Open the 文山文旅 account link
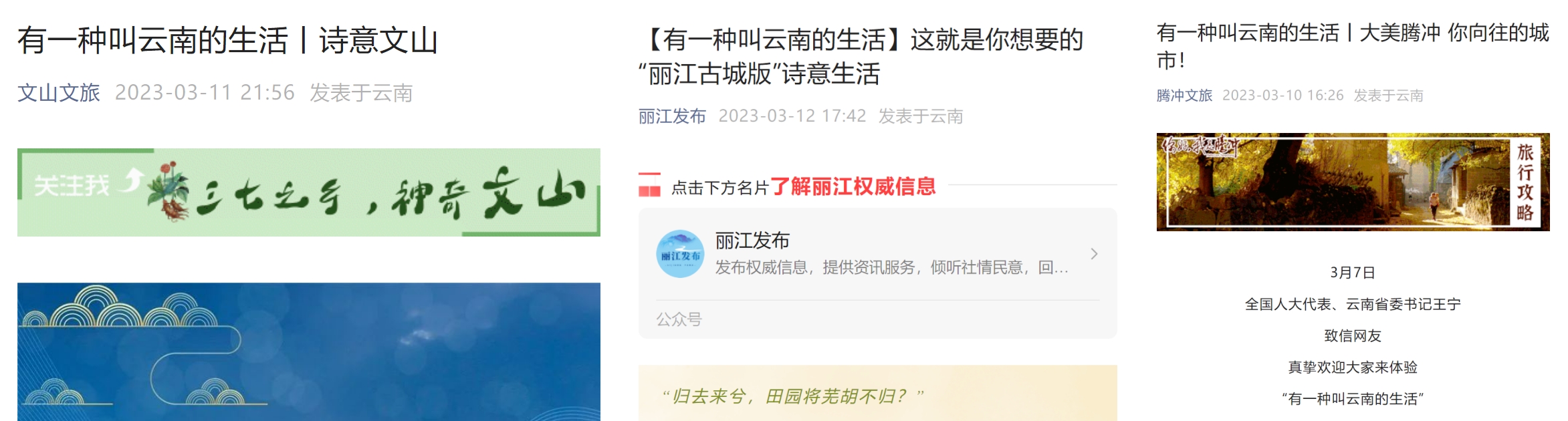 (59, 93)
